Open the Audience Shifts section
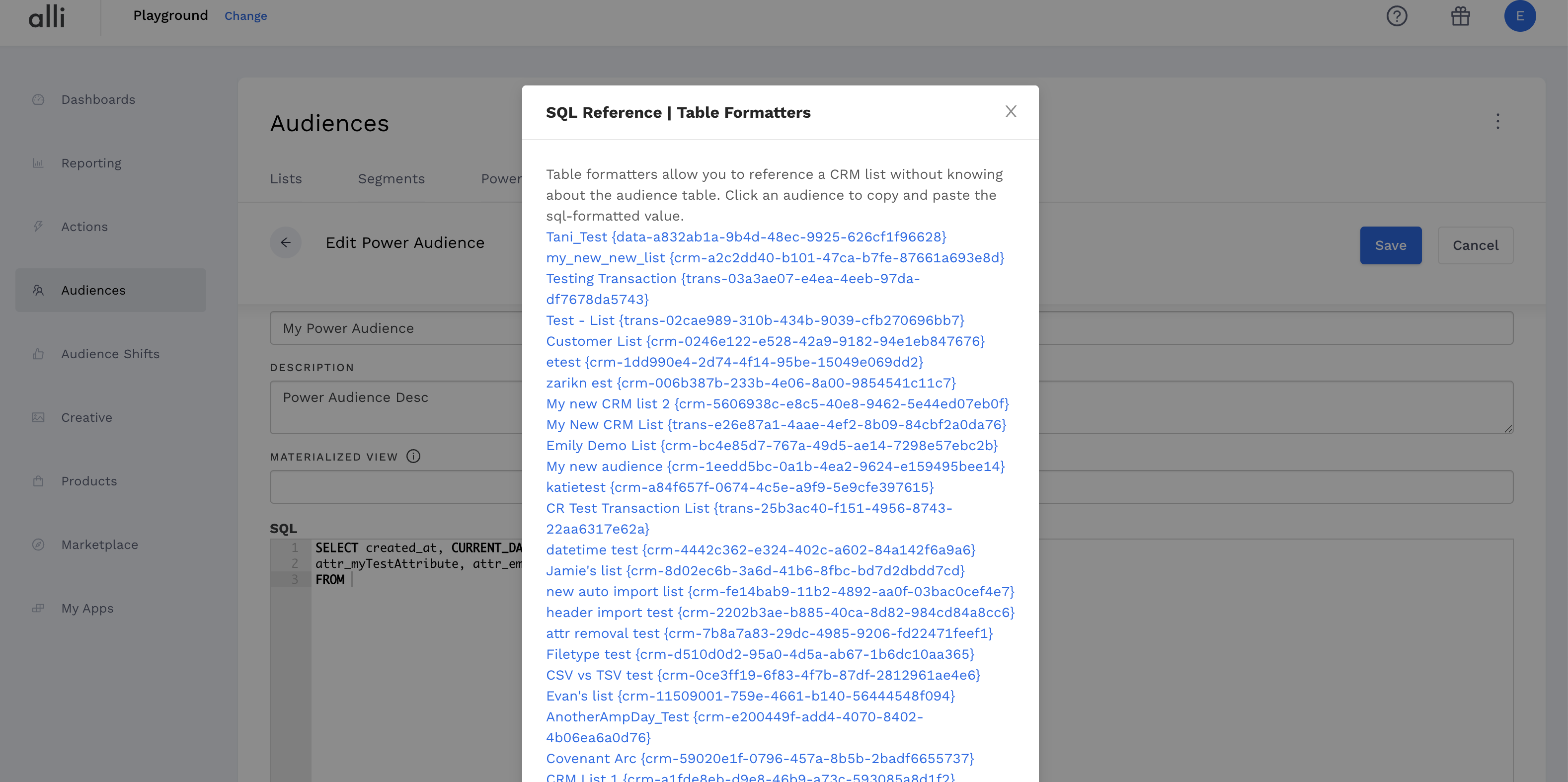The width and height of the screenshot is (1568, 782). [x=110, y=354]
